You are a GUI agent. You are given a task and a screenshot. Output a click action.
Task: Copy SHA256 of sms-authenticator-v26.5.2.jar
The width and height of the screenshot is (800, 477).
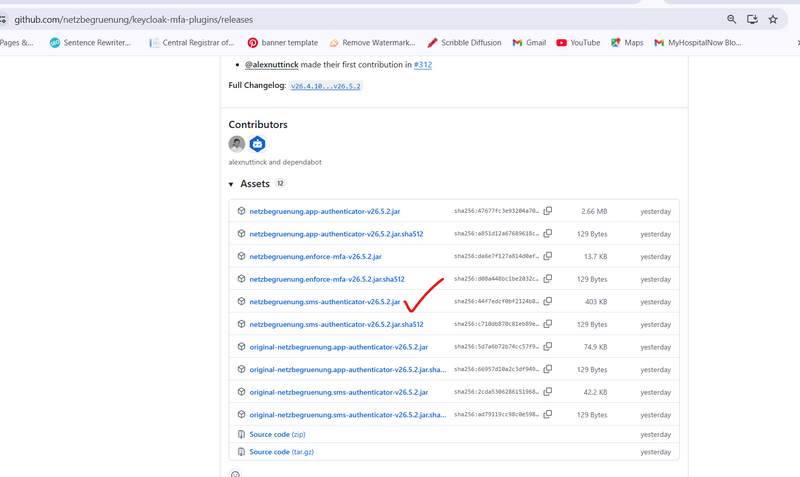(x=548, y=301)
